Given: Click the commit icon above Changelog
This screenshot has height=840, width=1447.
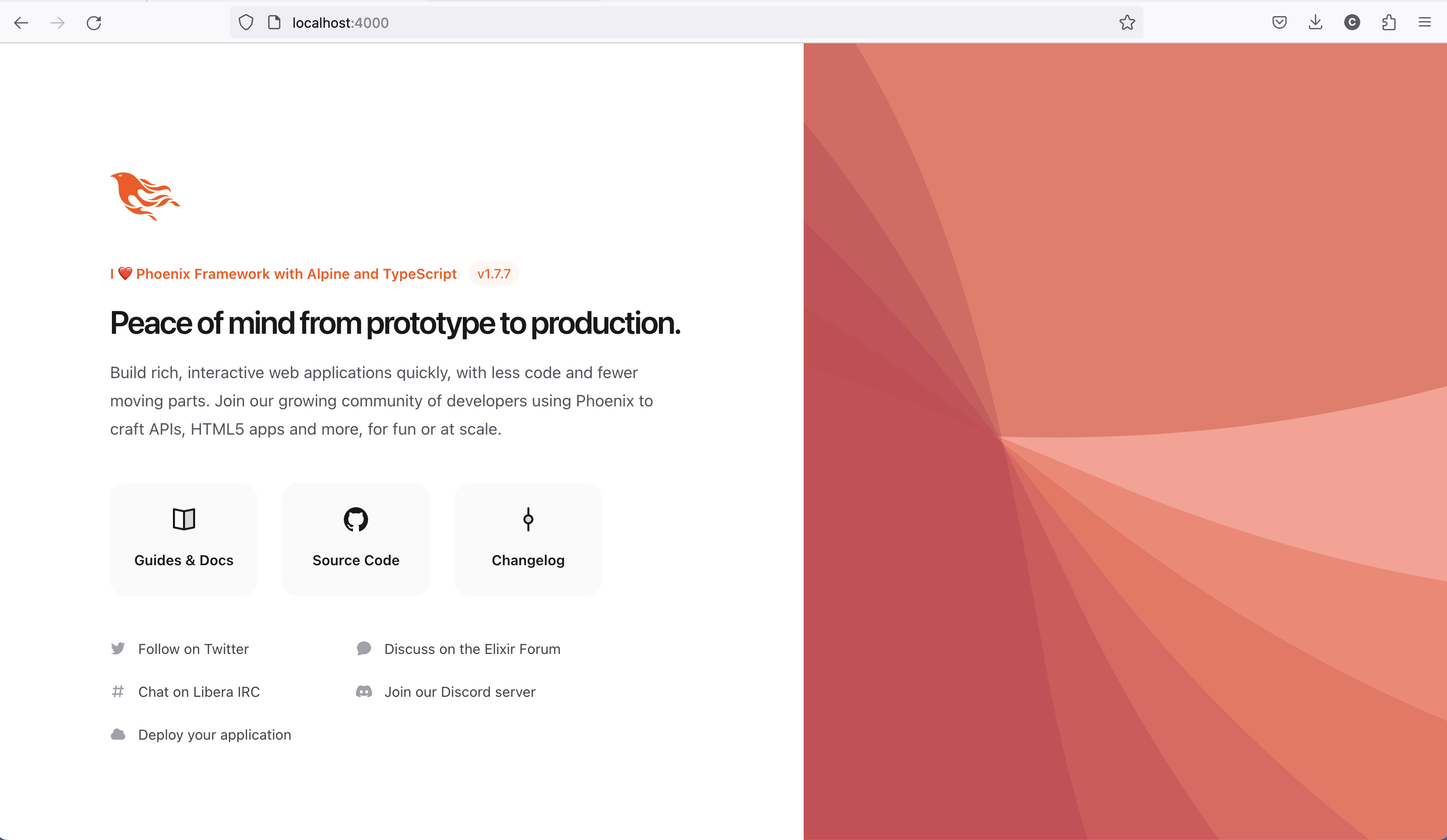Looking at the screenshot, I should 528,519.
